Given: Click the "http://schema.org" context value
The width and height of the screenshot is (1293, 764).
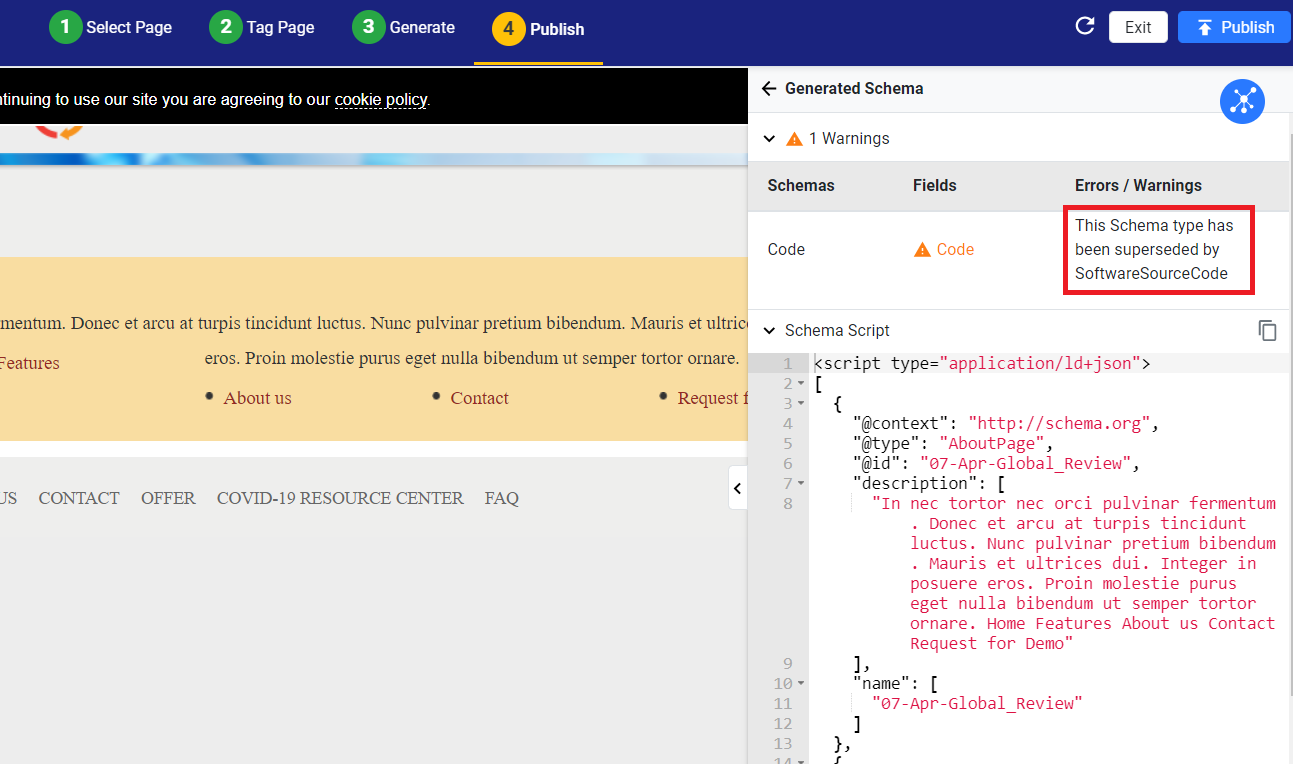Looking at the screenshot, I should pos(1059,424).
